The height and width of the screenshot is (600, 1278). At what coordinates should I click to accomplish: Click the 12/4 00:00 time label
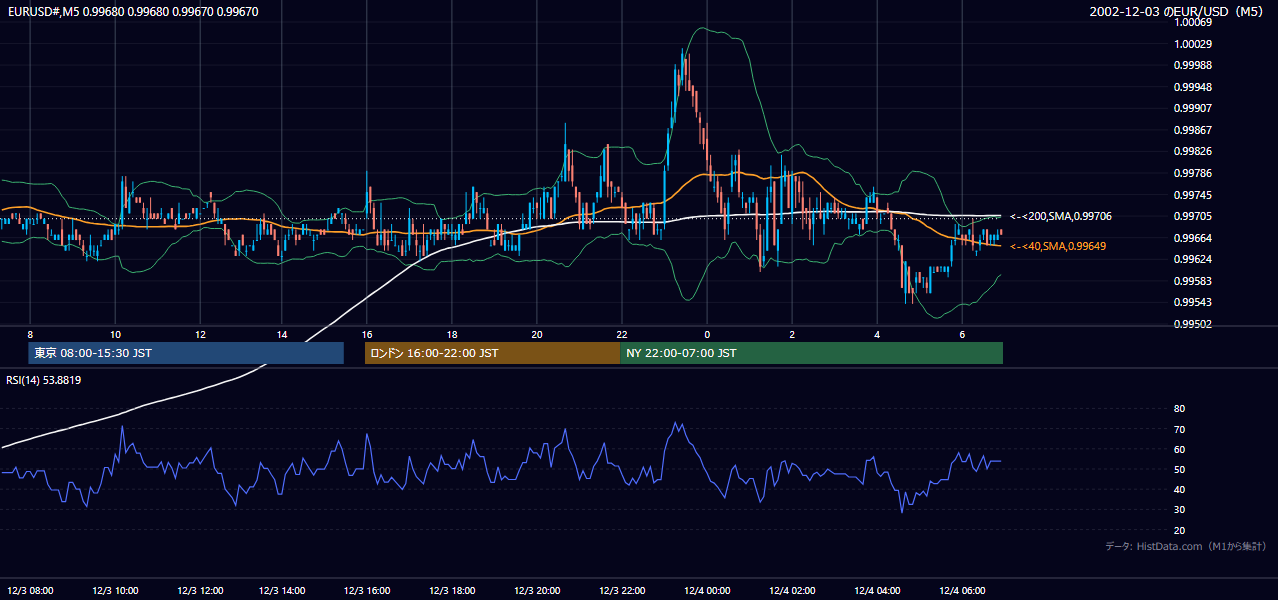[707, 590]
